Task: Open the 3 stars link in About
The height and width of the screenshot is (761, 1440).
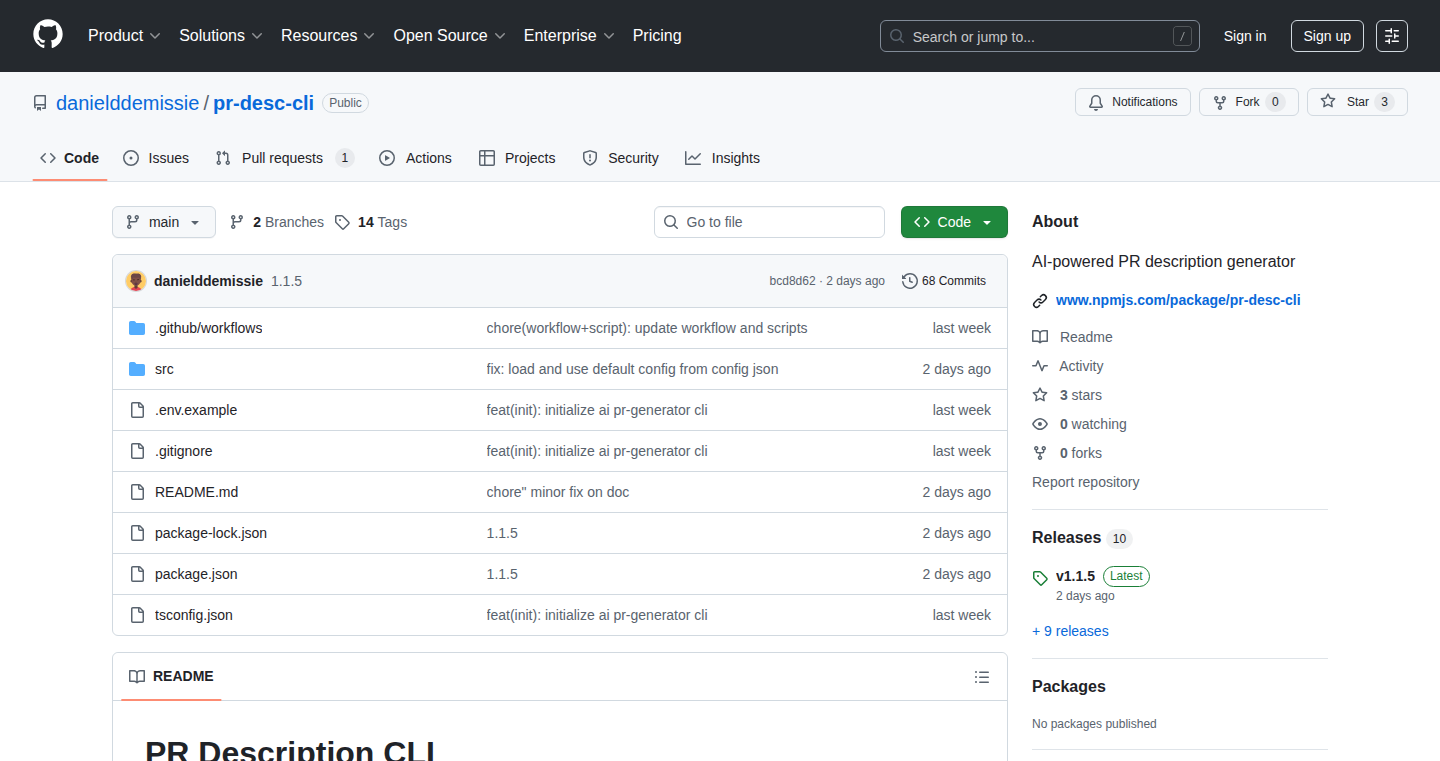Action: (x=1081, y=395)
